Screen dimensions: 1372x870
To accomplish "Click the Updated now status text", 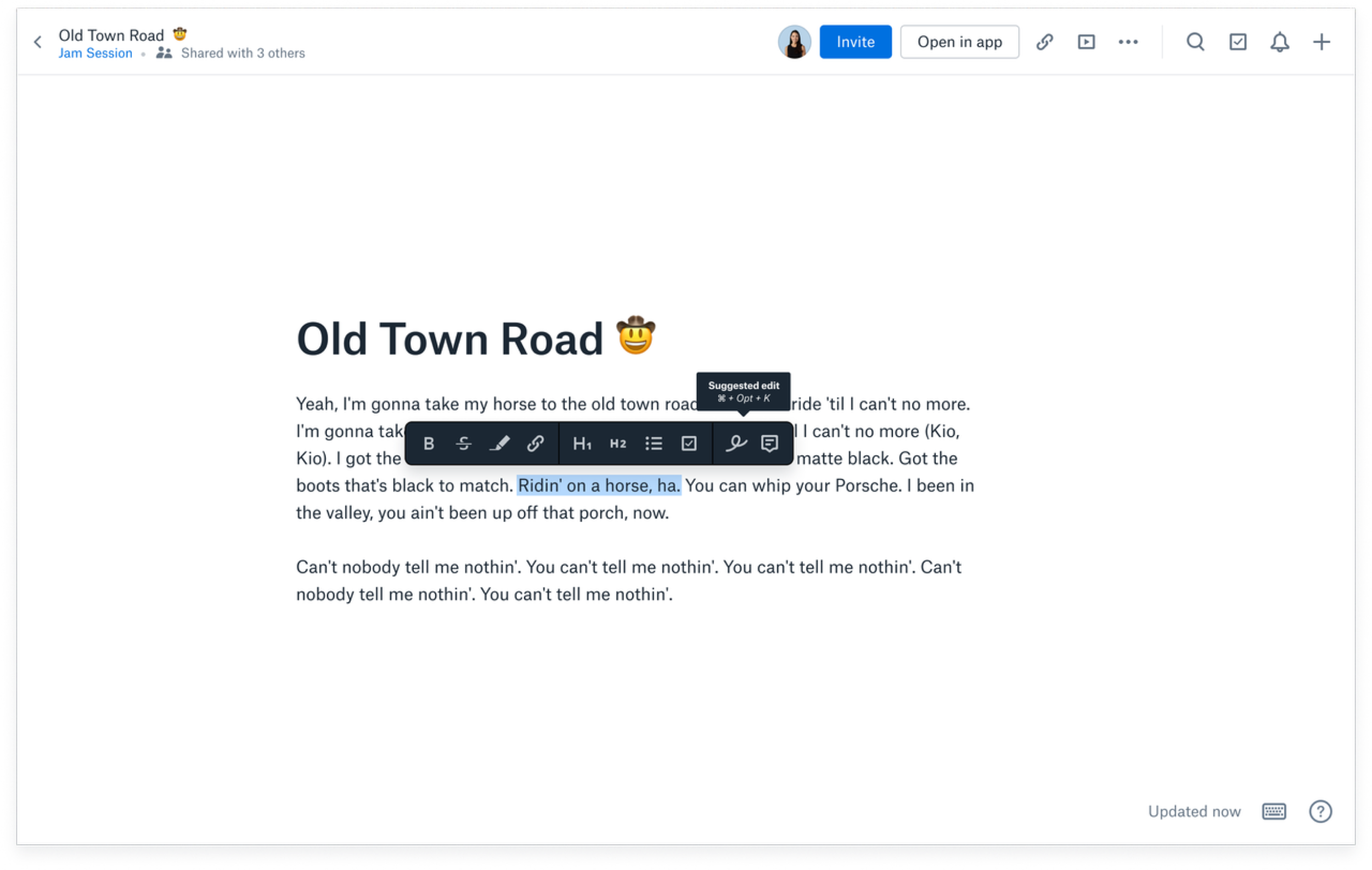I will [x=1194, y=811].
